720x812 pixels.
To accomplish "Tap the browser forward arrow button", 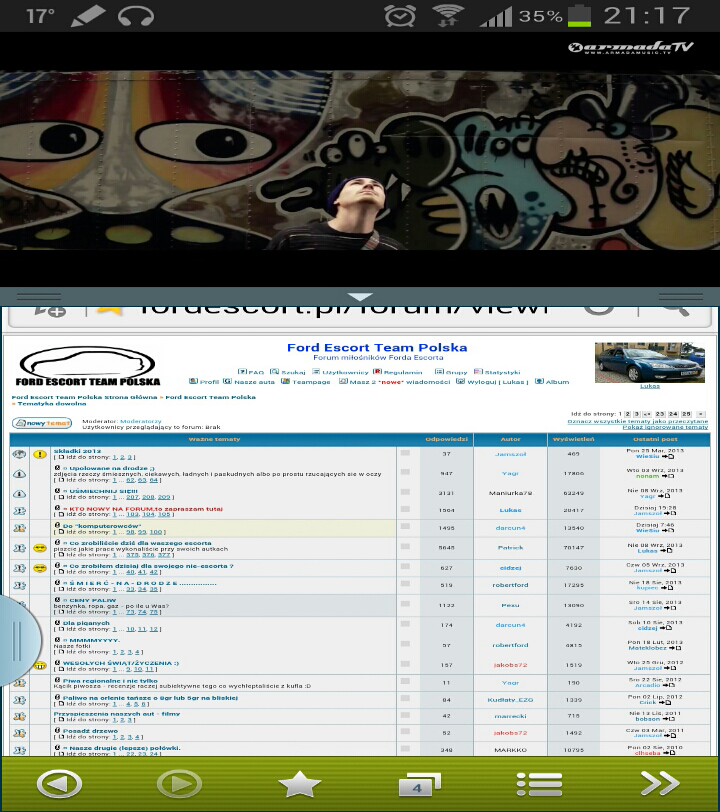I will point(179,783).
